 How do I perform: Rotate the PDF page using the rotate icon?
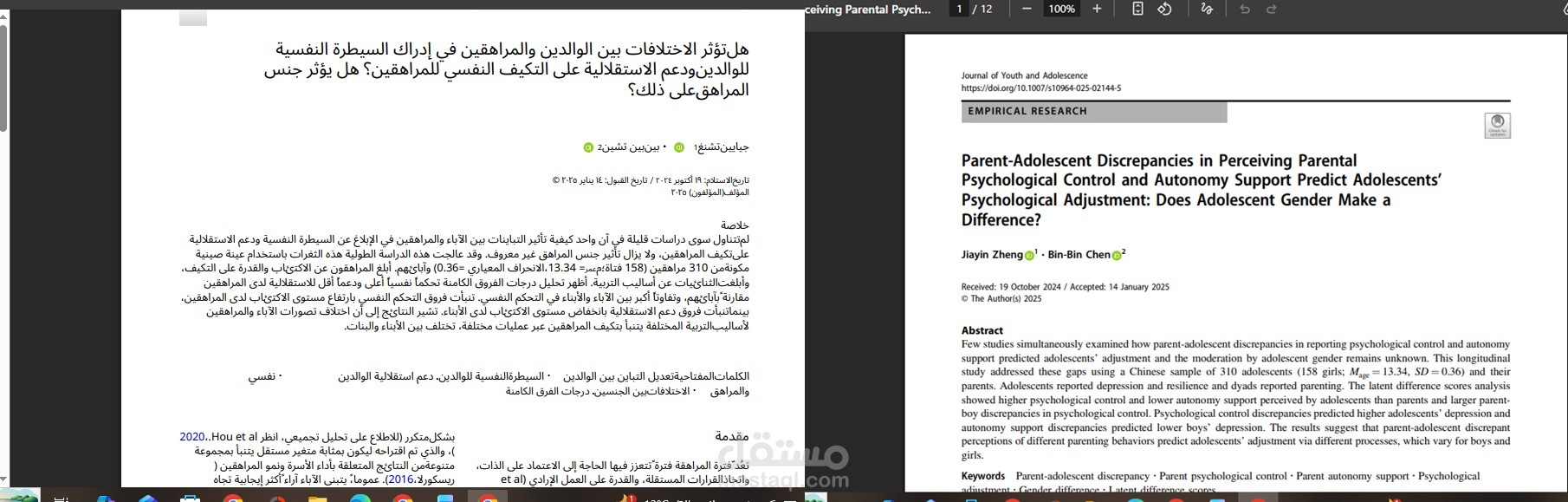[x=1164, y=9]
